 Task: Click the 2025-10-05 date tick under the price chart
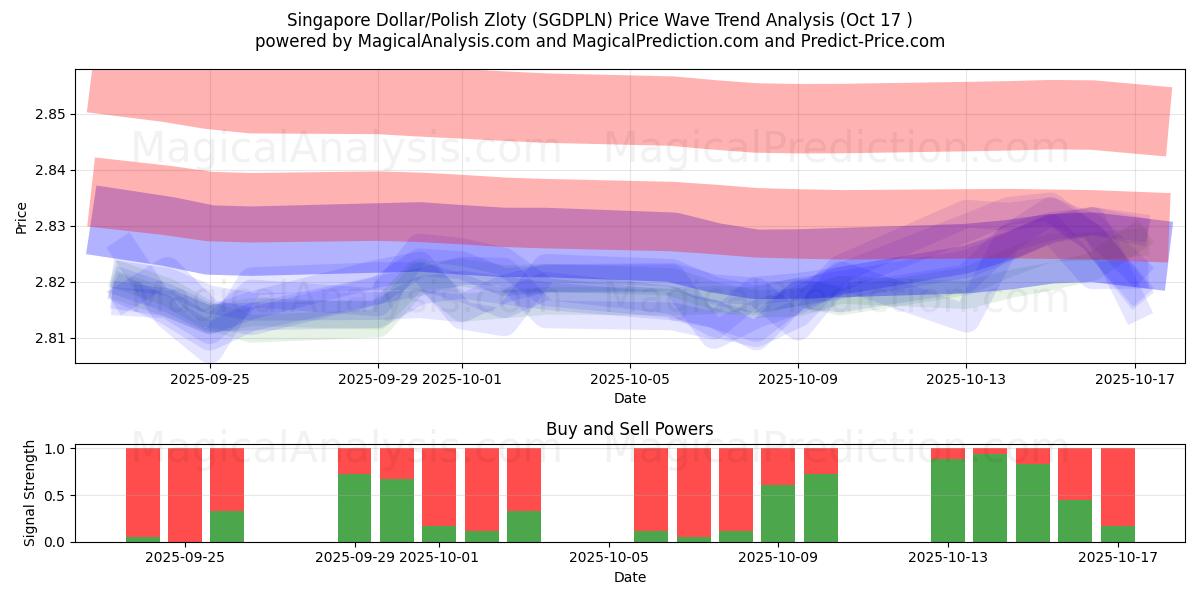[629, 379]
